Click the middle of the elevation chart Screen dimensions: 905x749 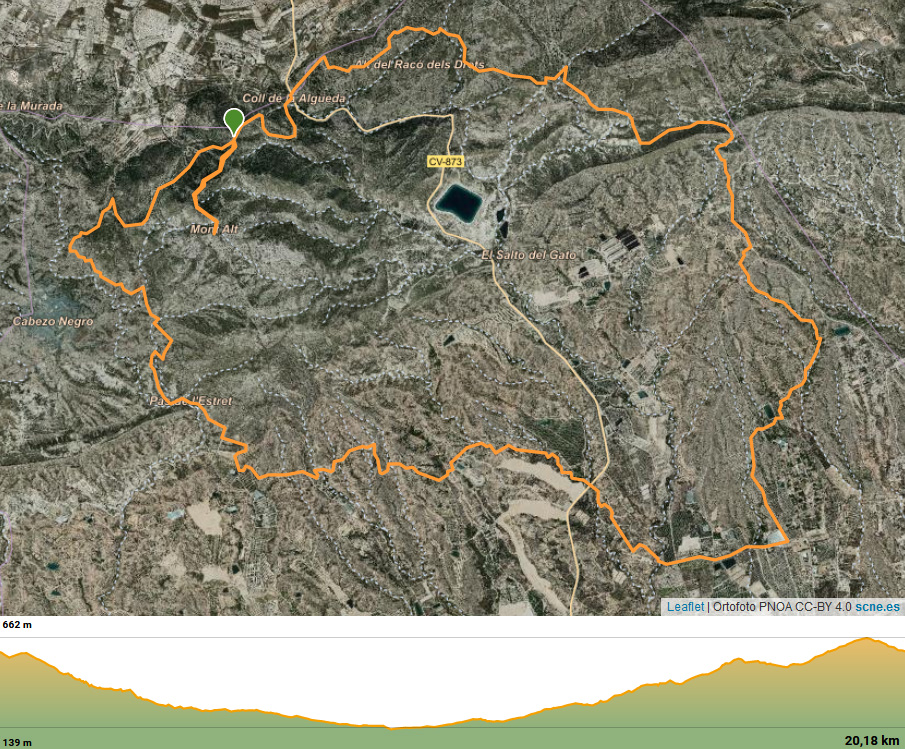(452, 681)
